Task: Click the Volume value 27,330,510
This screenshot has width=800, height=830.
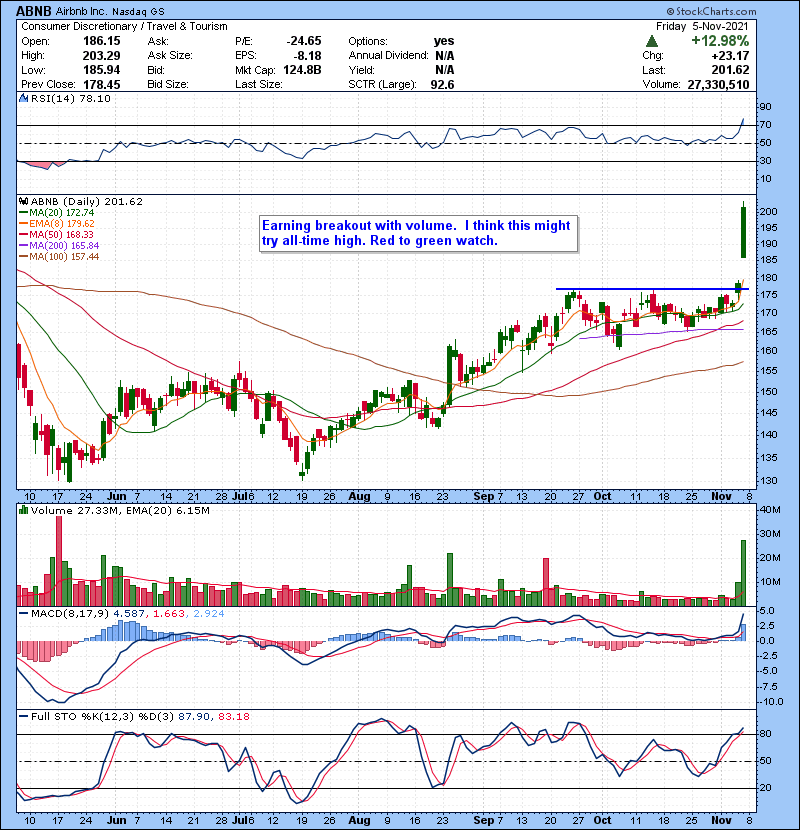Action: (x=718, y=85)
